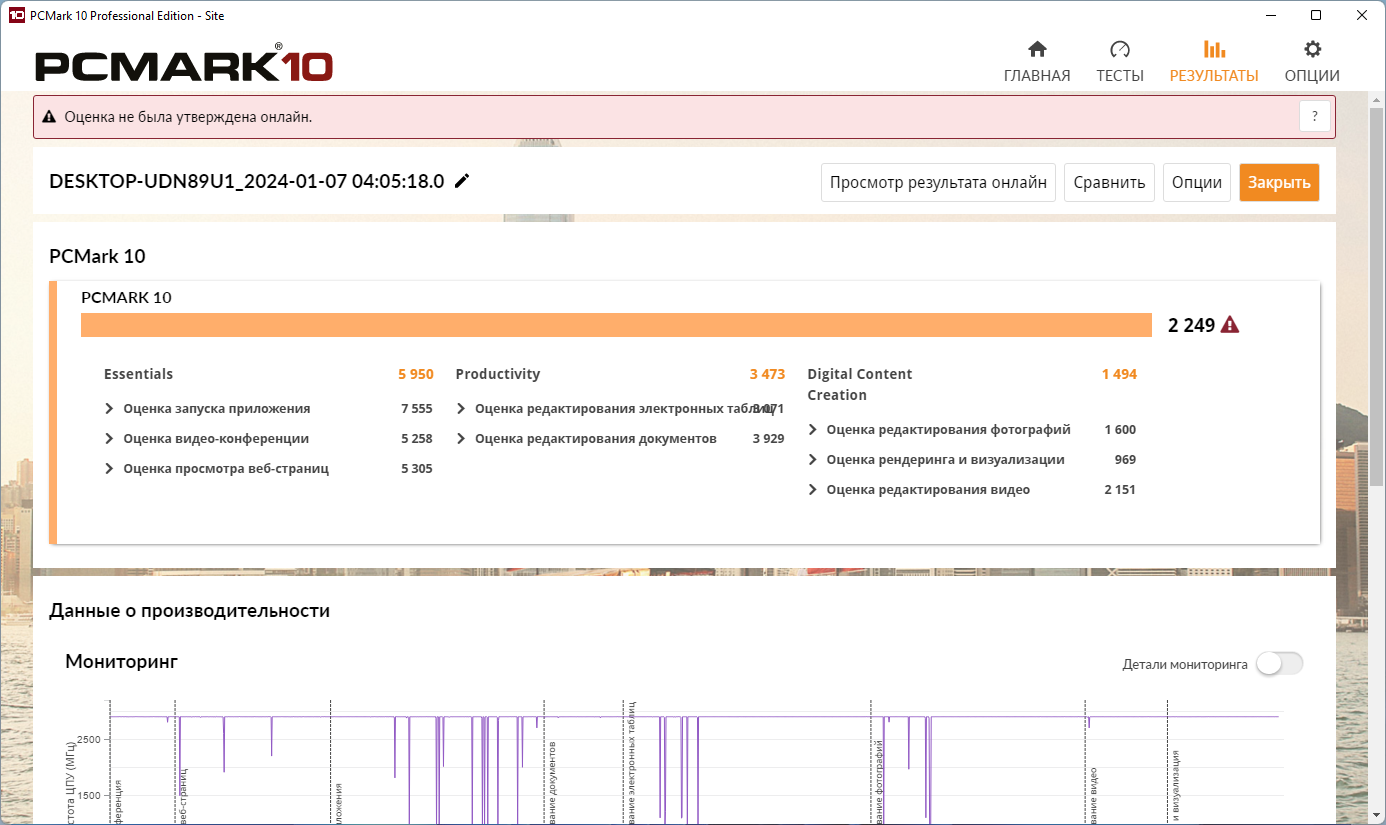Click the Digital Content Creation heading

(x=860, y=385)
